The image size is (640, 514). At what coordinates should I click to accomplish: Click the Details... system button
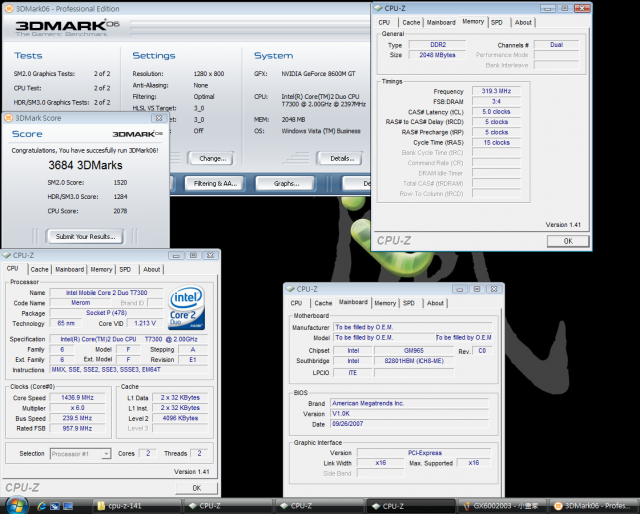pyautogui.click(x=340, y=158)
